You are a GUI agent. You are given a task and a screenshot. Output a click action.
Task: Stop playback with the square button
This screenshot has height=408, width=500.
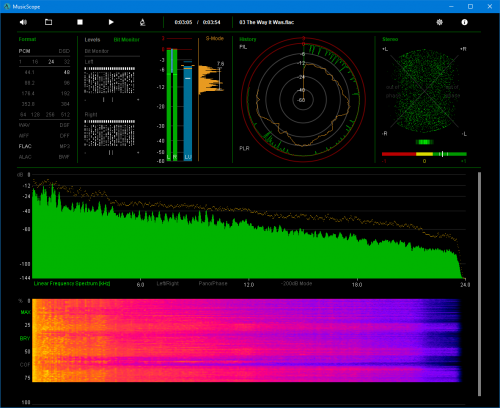[80, 22]
